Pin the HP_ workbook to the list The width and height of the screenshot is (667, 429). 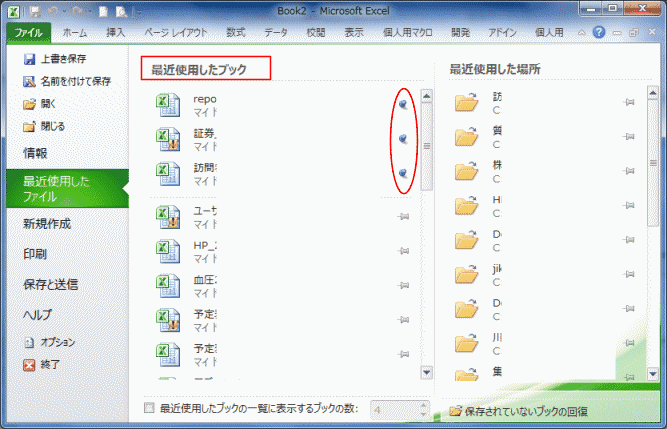click(x=403, y=251)
